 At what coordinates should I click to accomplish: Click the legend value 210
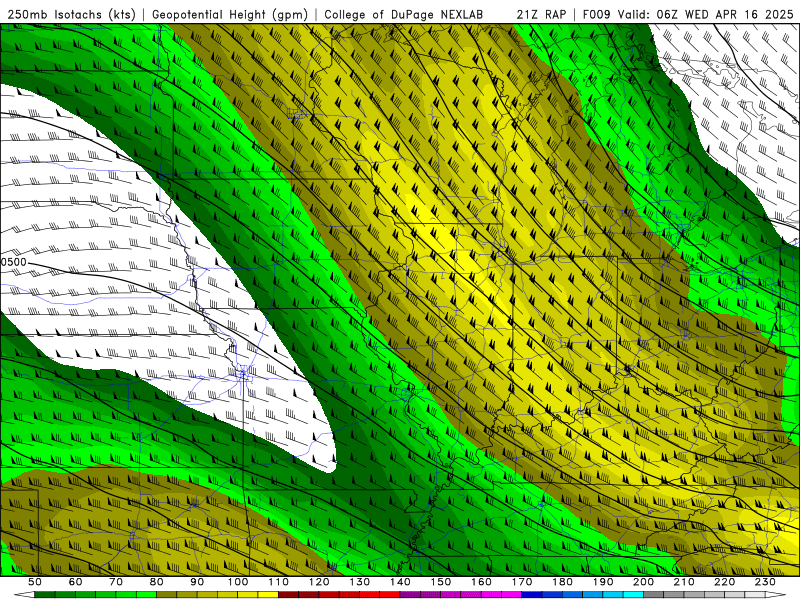[684, 582]
